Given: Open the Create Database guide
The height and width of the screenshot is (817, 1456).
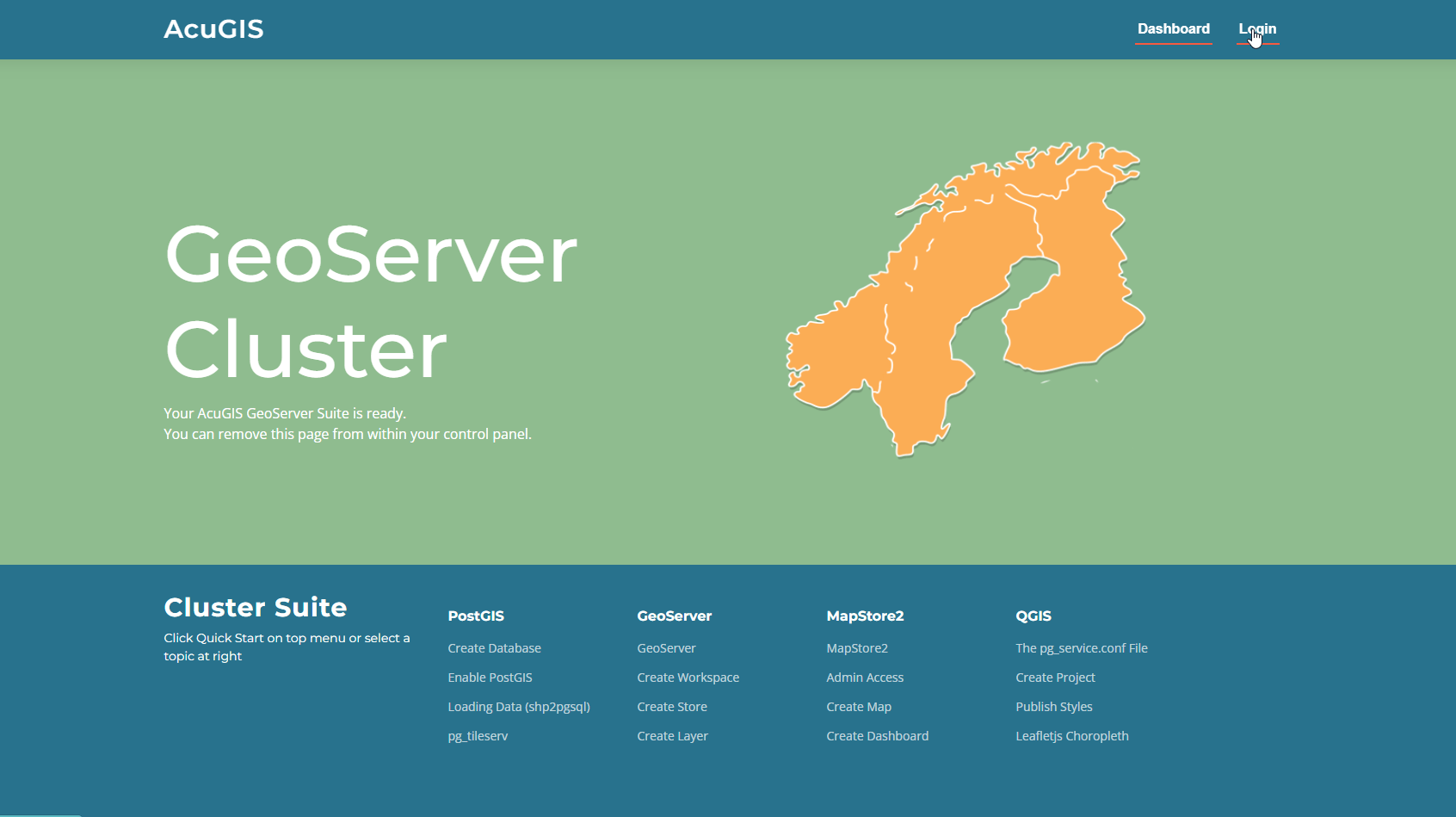Looking at the screenshot, I should pyautogui.click(x=494, y=648).
